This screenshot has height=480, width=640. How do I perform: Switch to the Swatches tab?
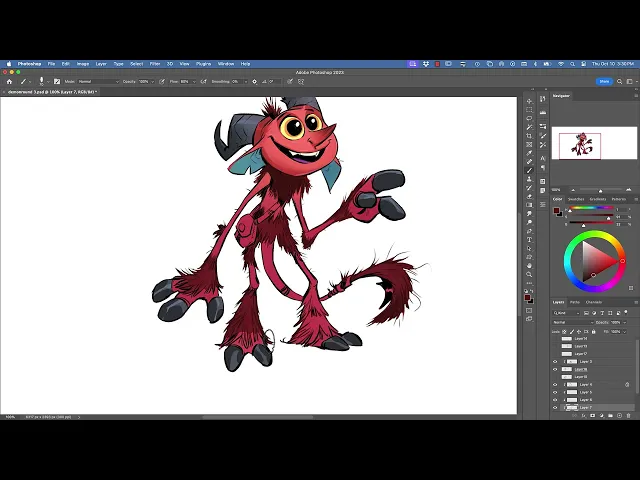coord(576,199)
